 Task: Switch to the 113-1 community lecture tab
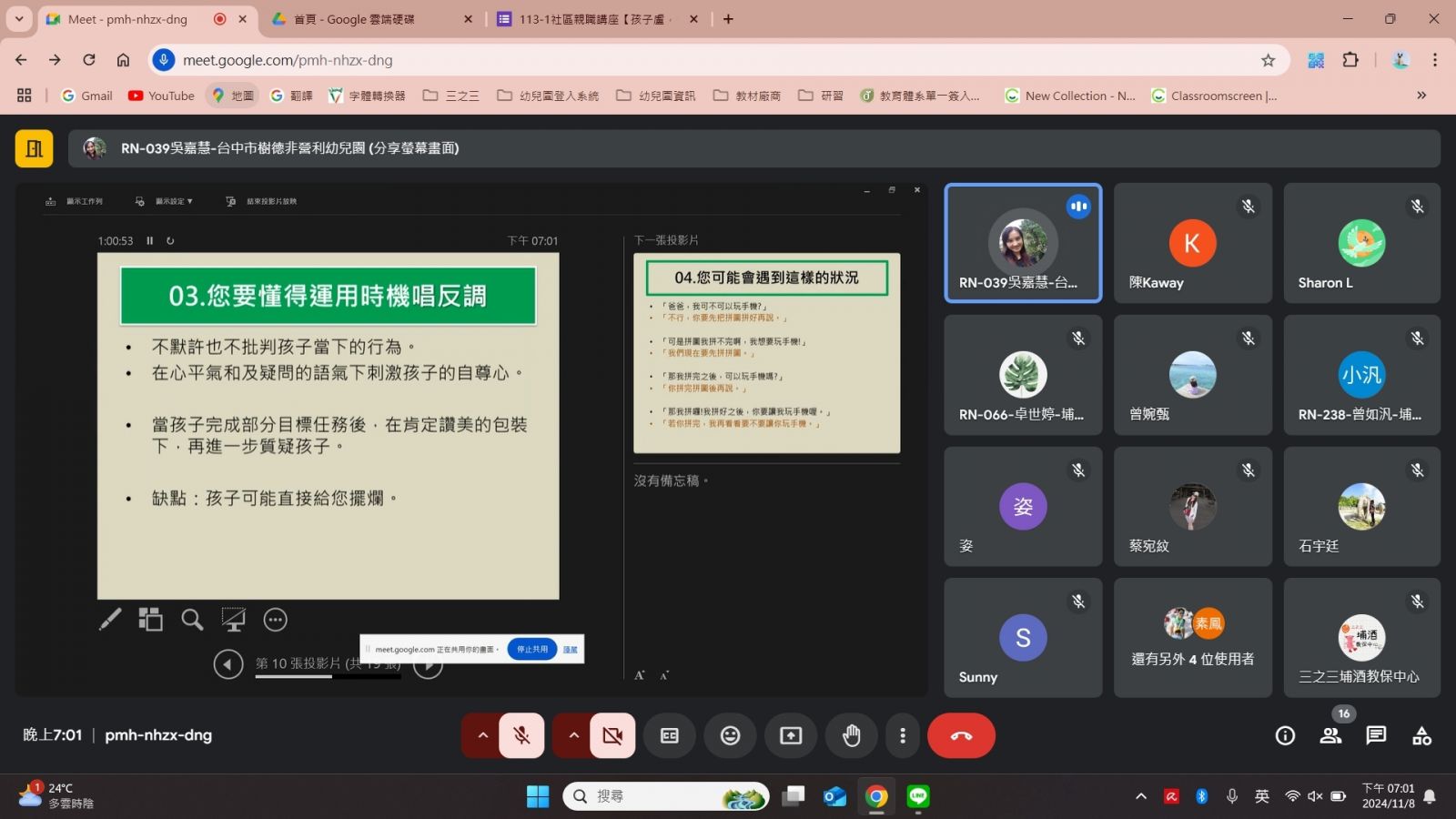click(591, 19)
